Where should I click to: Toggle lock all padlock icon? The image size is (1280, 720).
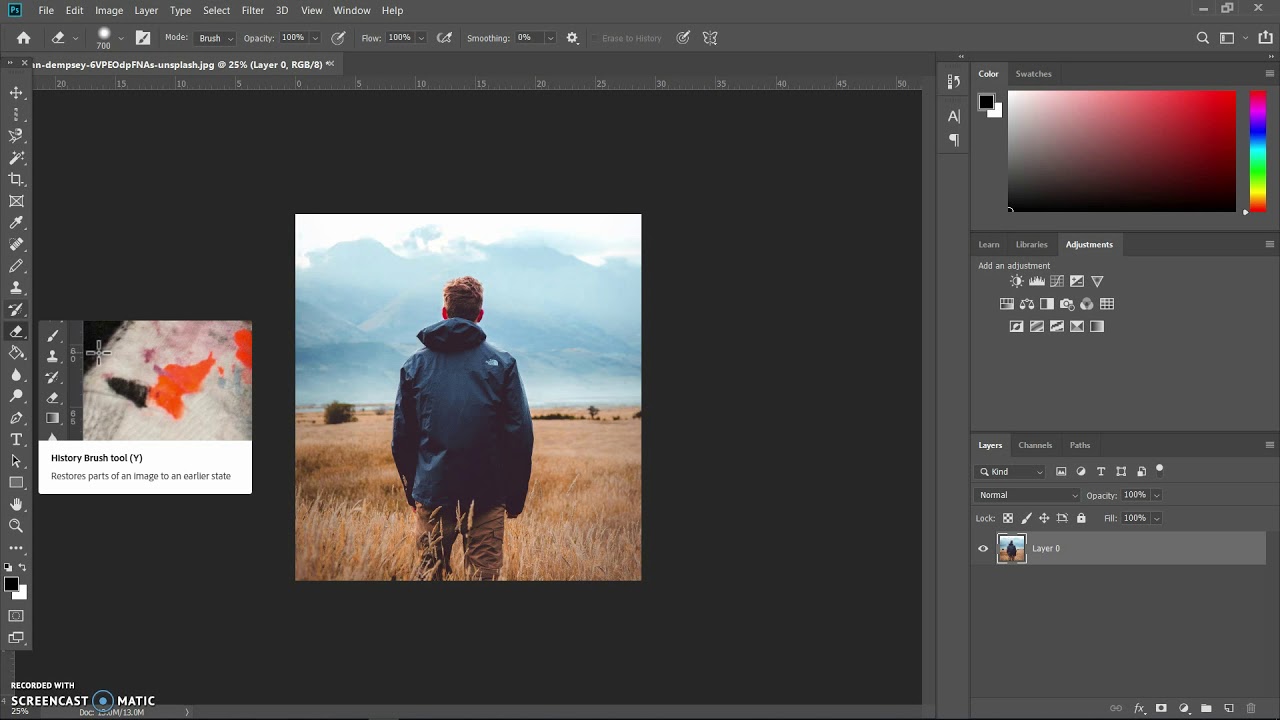pos(1081,518)
